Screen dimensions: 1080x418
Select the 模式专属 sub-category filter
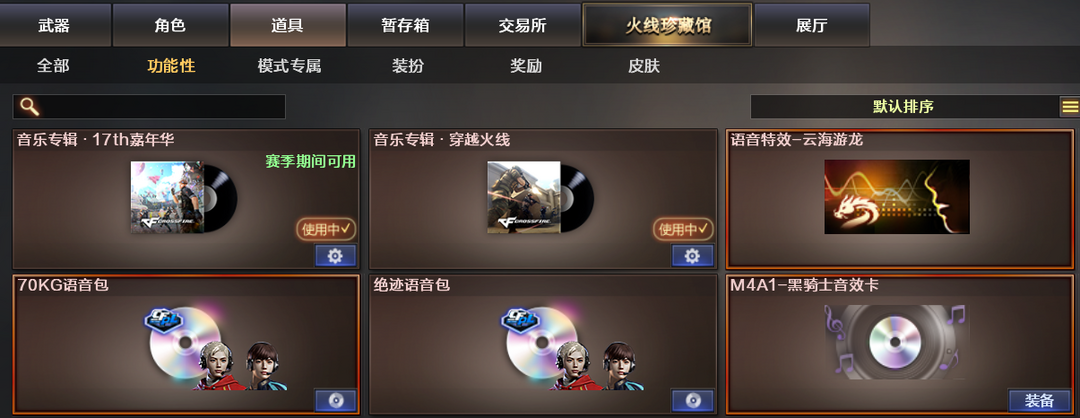coord(289,66)
